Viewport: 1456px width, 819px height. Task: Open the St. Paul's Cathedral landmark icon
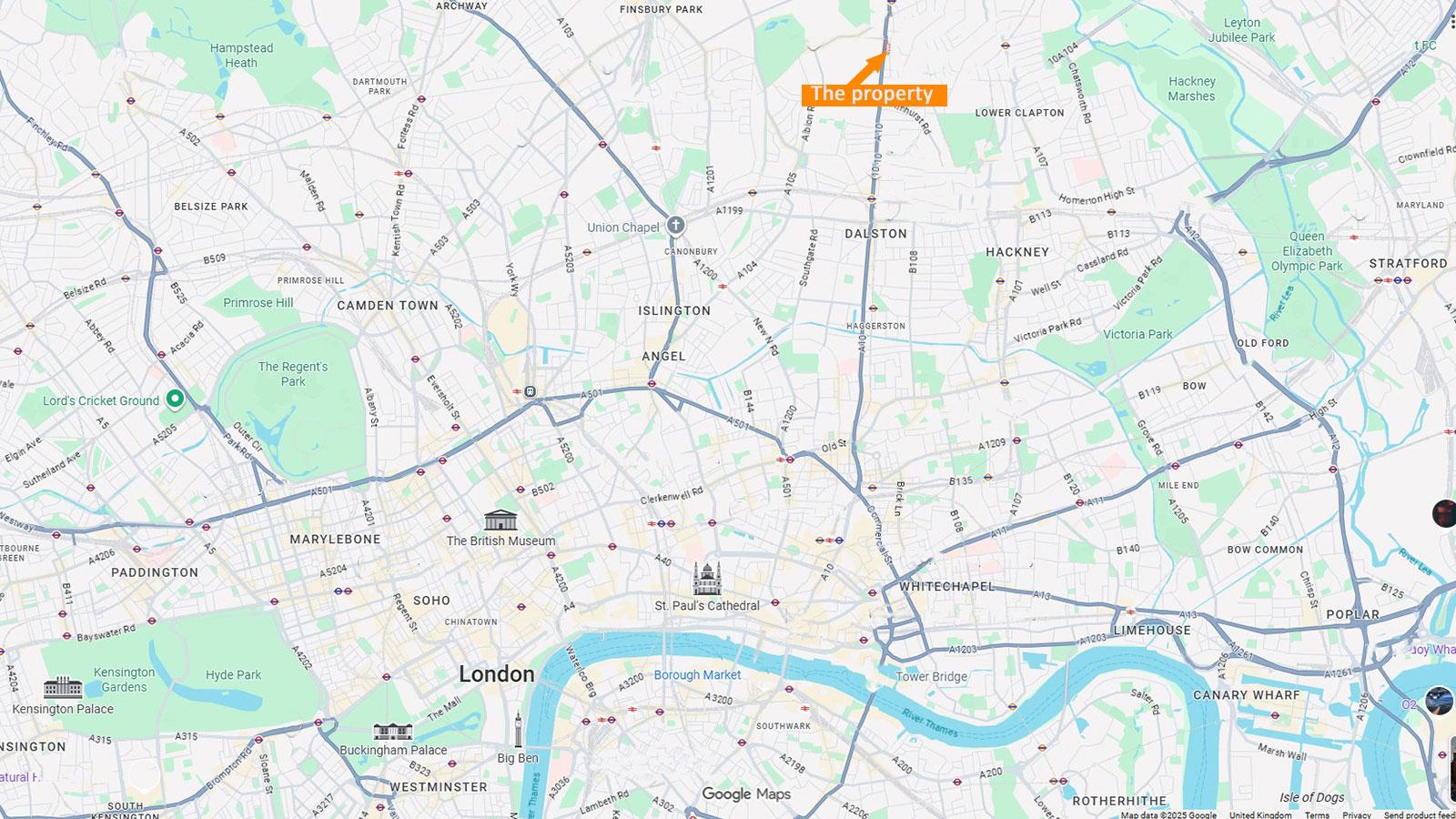[x=706, y=580]
